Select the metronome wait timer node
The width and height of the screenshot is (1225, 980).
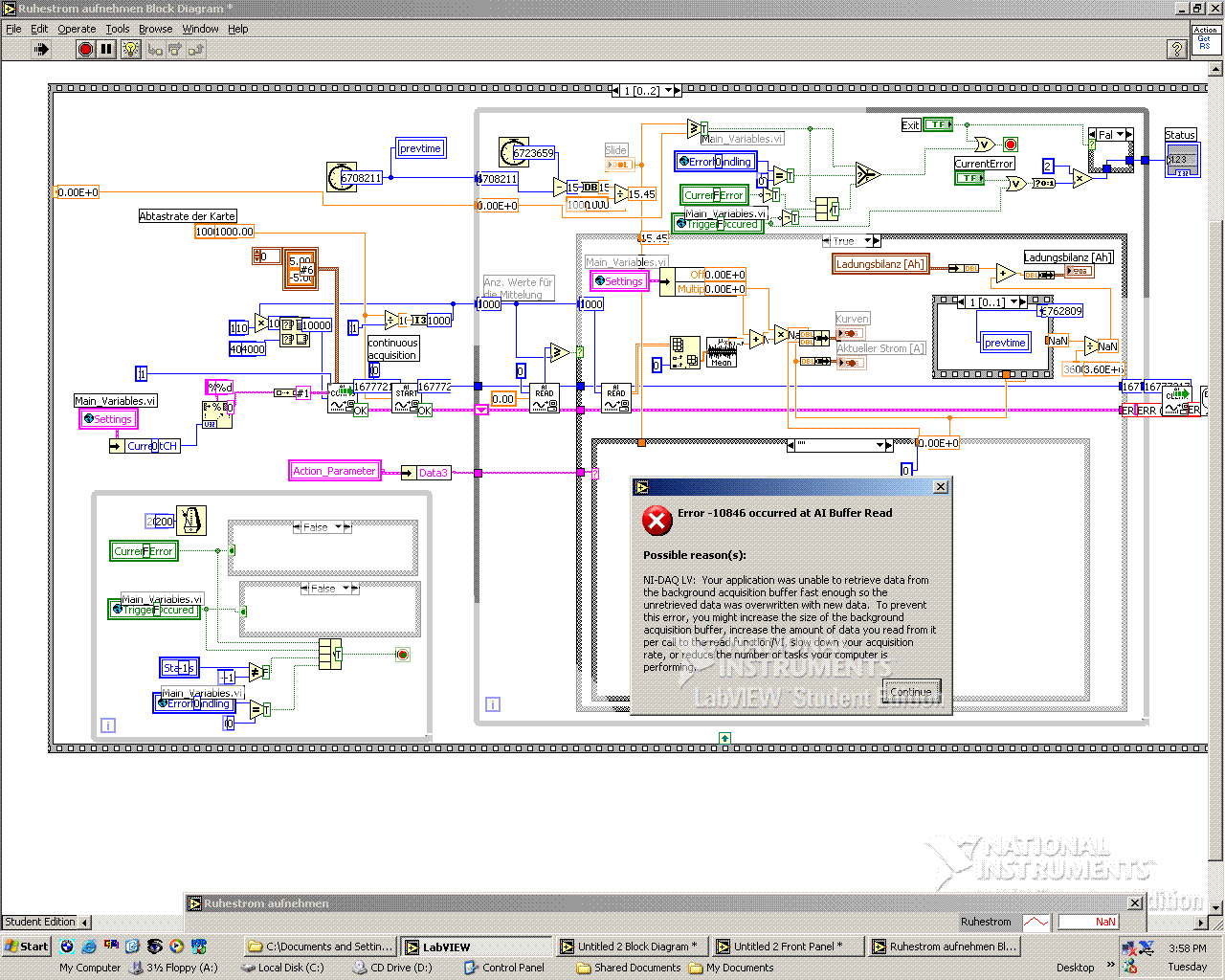click(x=191, y=521)
